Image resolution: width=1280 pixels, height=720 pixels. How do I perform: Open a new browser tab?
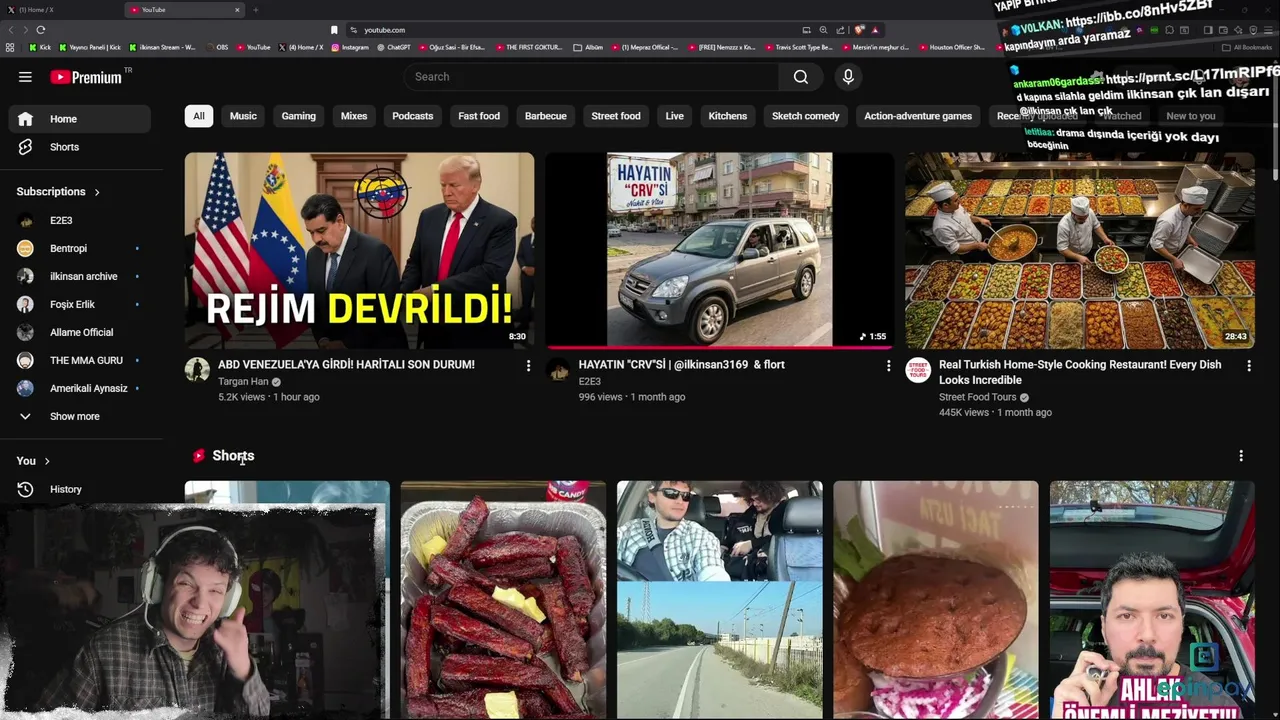[x=255, y=10]
